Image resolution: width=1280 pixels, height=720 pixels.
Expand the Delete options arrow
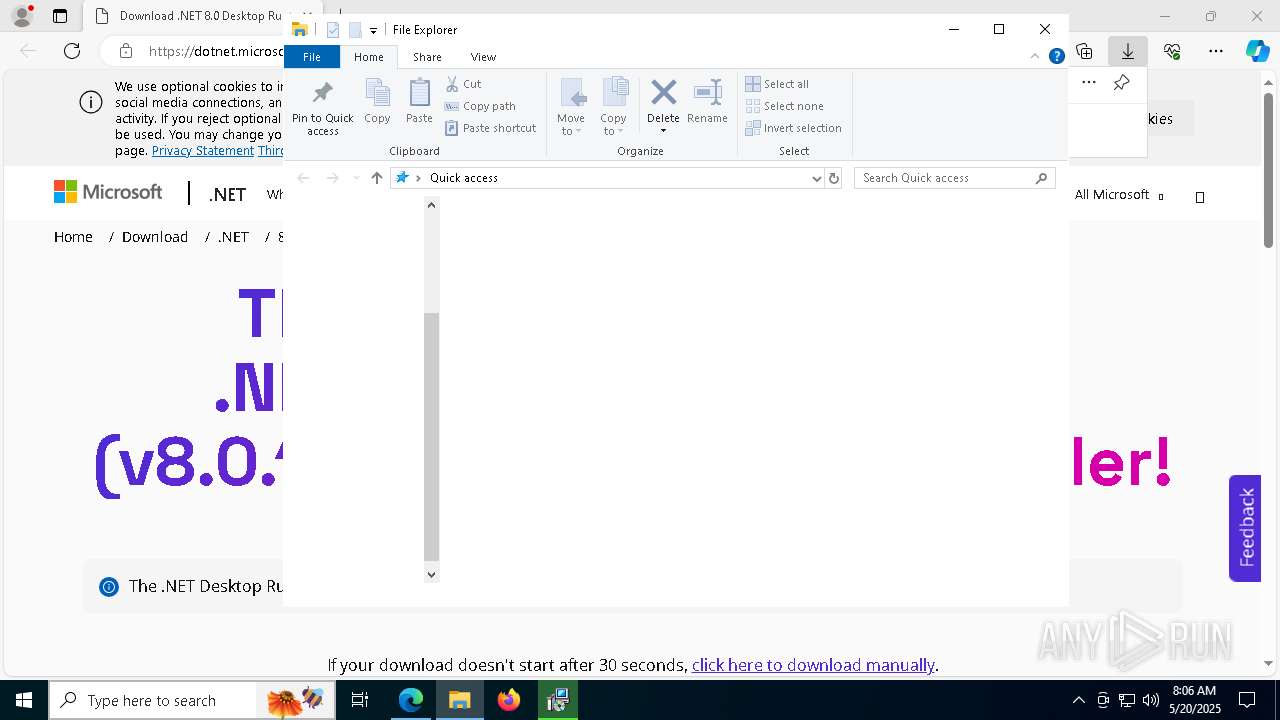[x=663, y=131]
